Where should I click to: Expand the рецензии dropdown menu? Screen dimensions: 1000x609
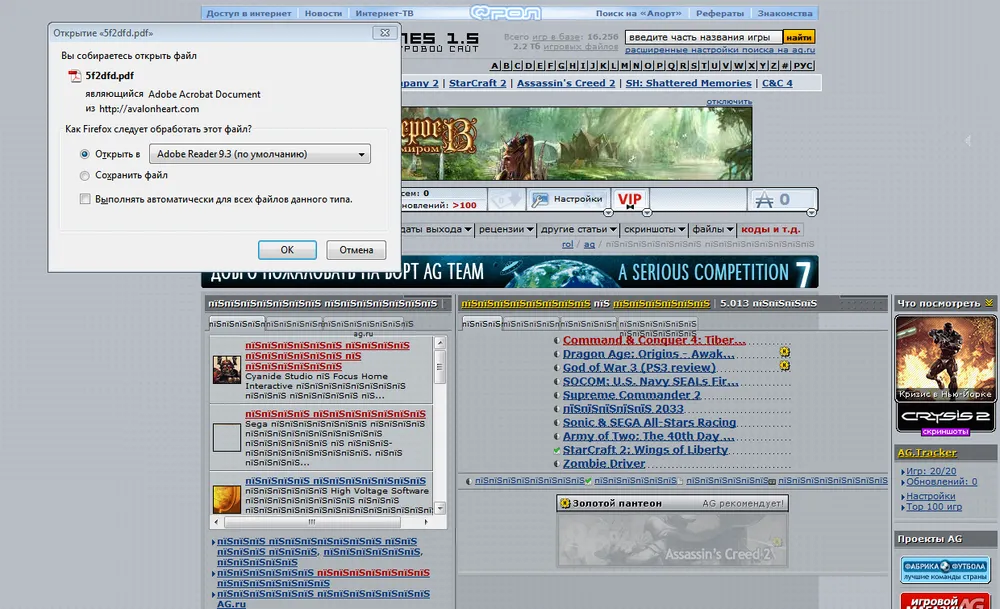point(506,229)
